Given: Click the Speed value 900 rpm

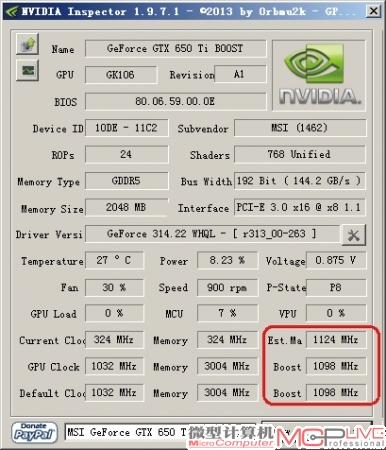Looking at the screenshot, I should pyautogui.click(x=227, y=287).
